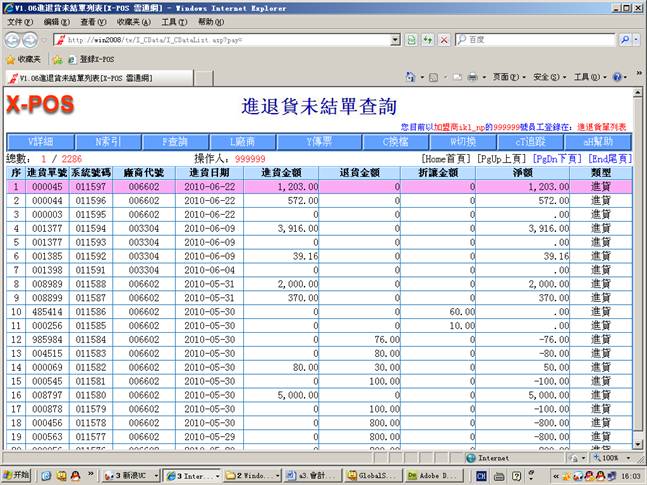The height and width of the screenshot is (485, 647).
Task: Open the 工具(T) menu in menu bar
Action: point(173,22)
